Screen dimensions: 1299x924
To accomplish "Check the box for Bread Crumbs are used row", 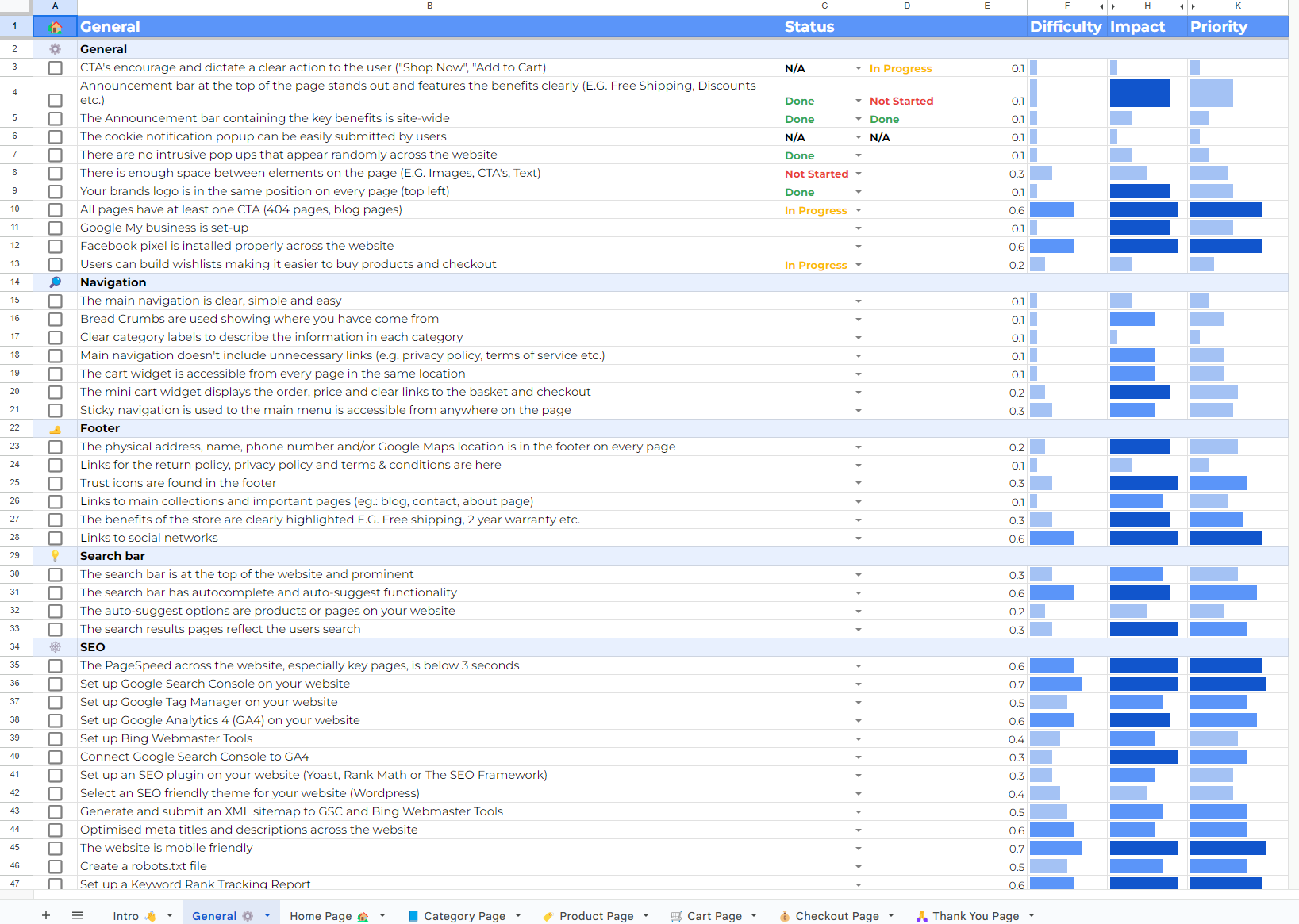I will (x=56, y=320).
